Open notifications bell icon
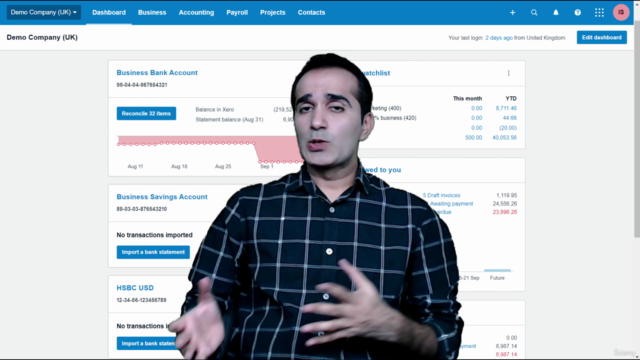 (x=556, y=13)
